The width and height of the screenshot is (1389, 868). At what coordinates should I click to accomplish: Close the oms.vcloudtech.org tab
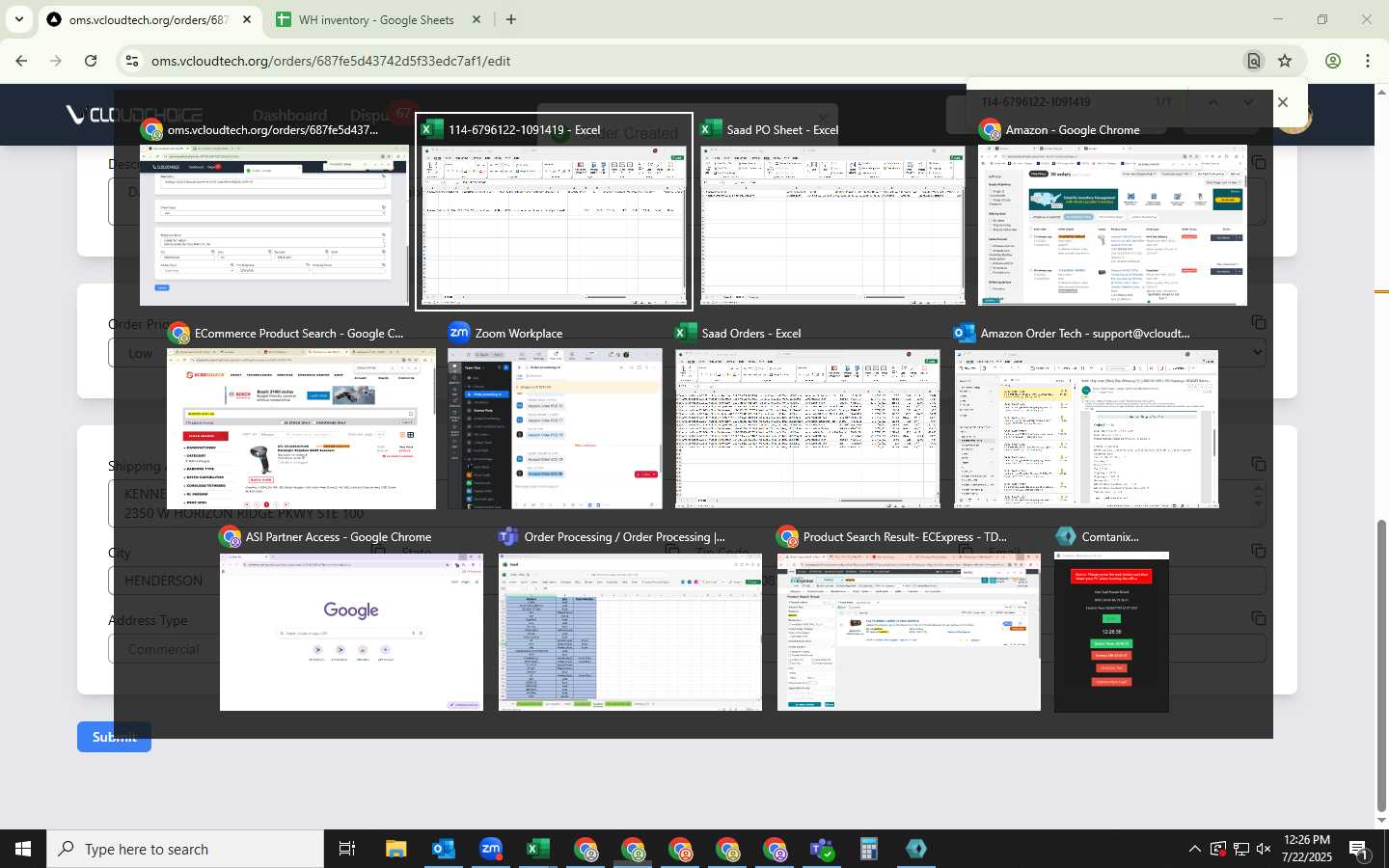pos(247,19)
